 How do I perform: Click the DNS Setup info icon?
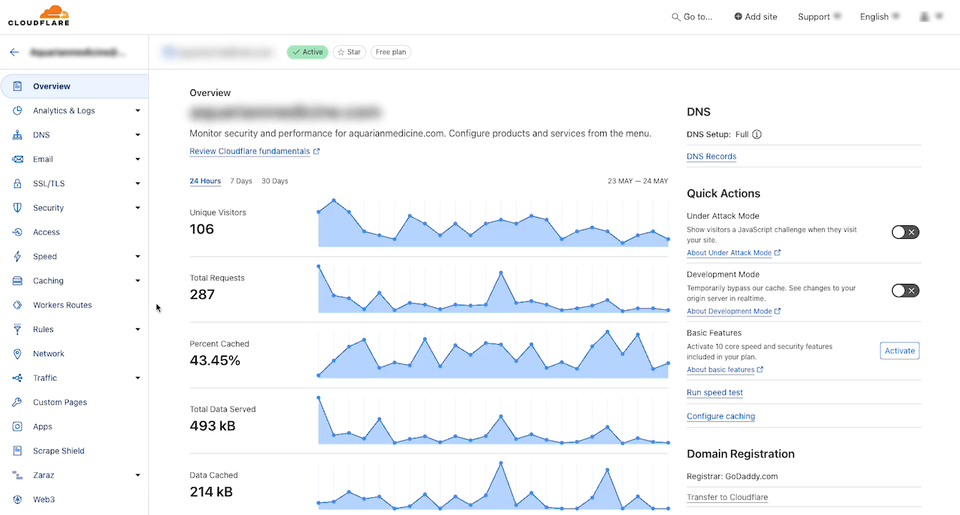point(757,134)
